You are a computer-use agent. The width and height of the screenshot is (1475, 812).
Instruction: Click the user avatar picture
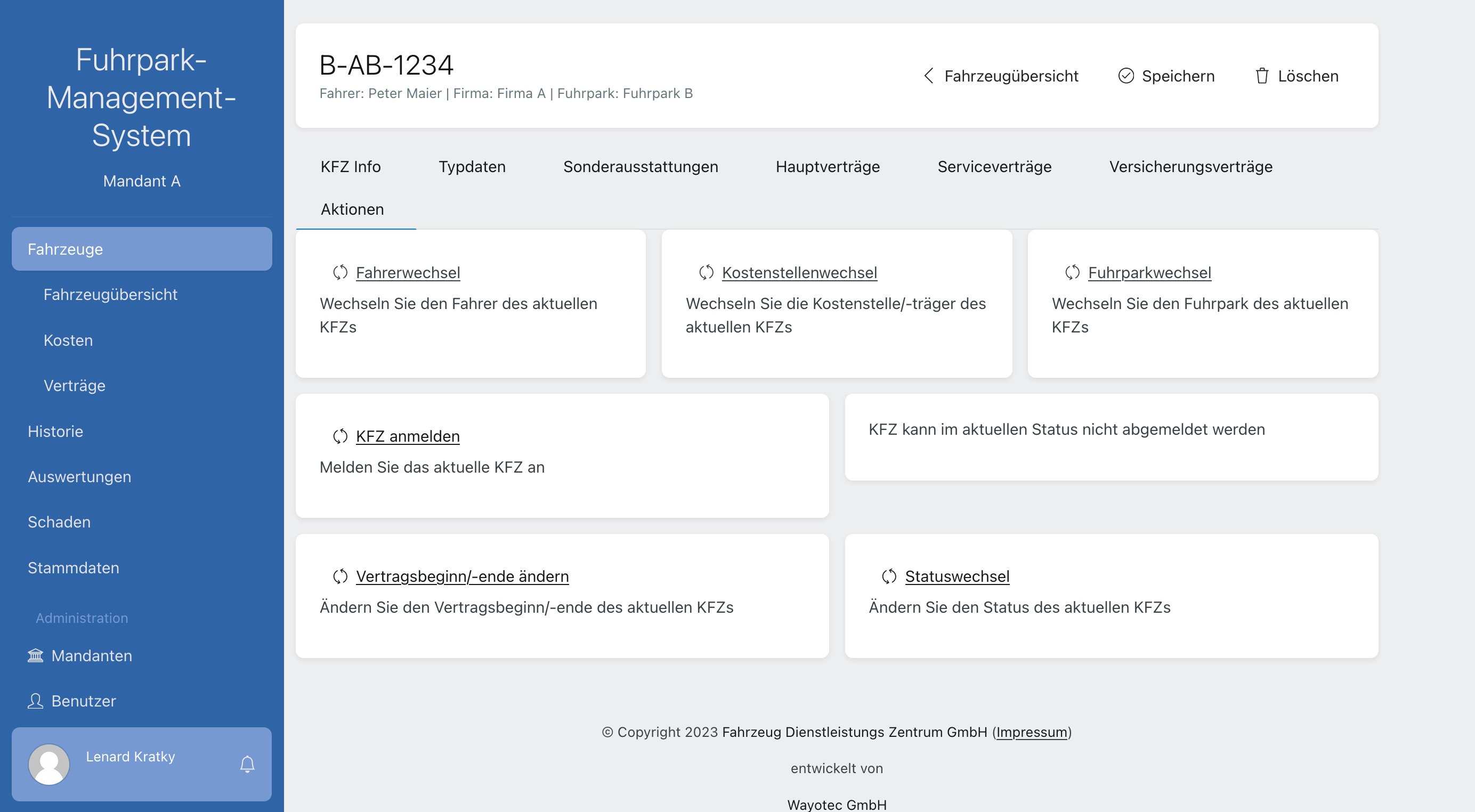[49, 764]
